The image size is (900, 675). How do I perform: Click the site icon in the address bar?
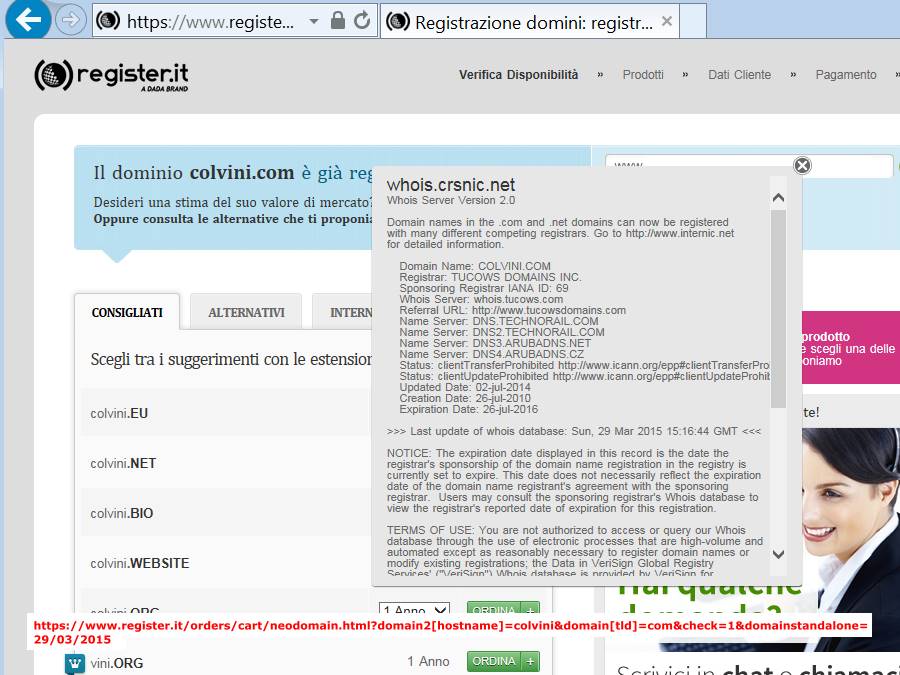click(x=108, y=21)
